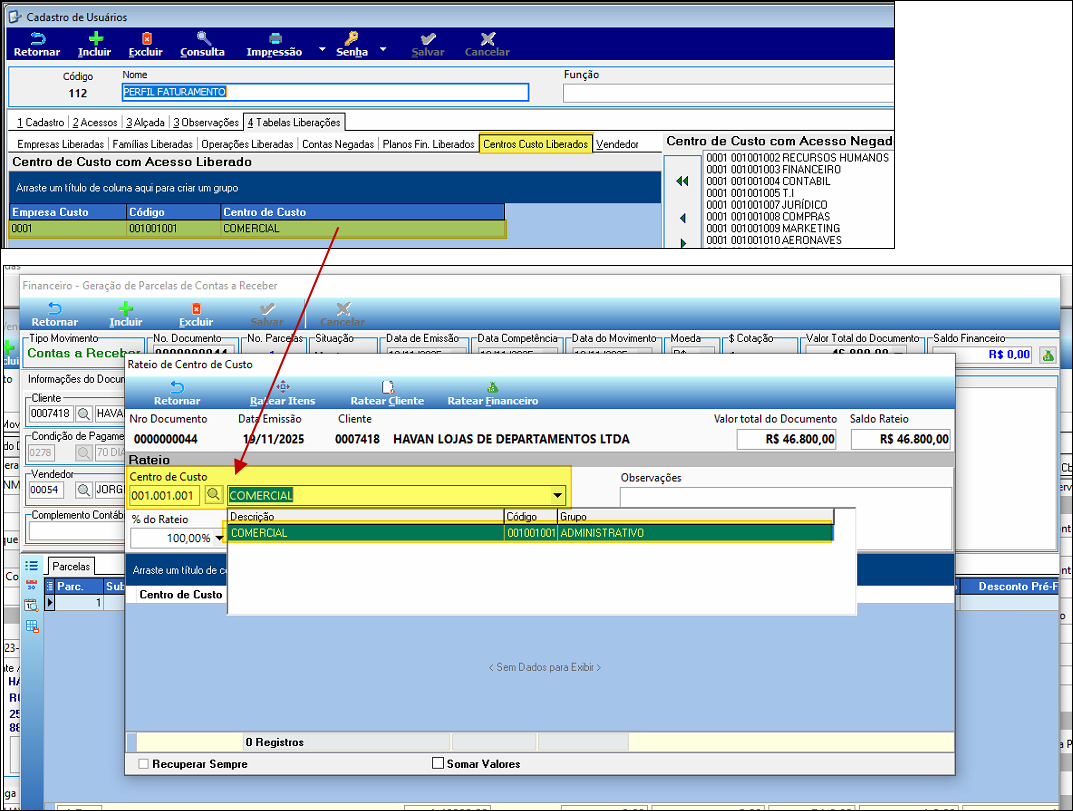Enable the Recuperar Sempre checkbox
This screenshot has width=1073, height=811.
coord(144,764)
